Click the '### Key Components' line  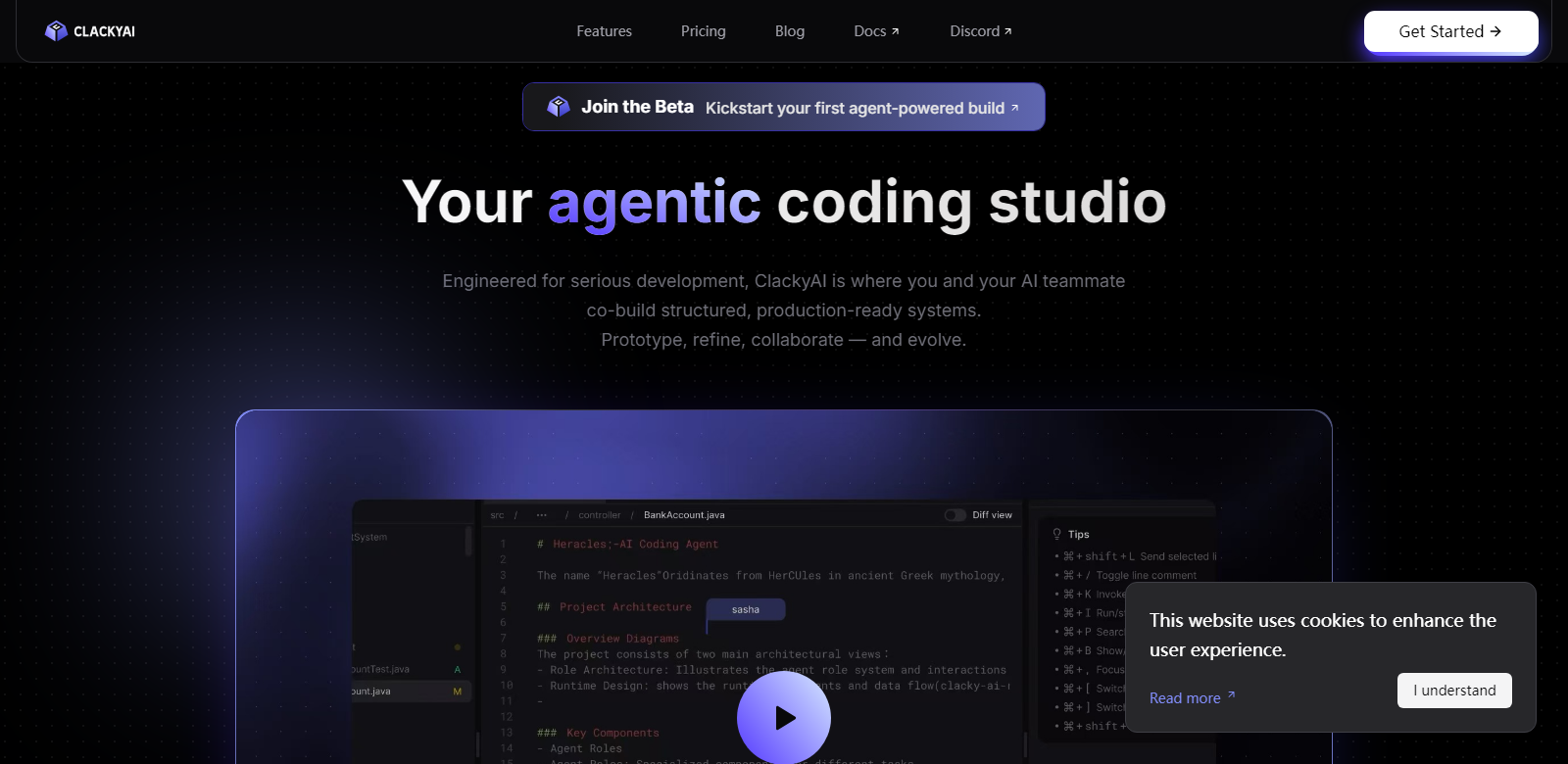(x=598, y=733)
